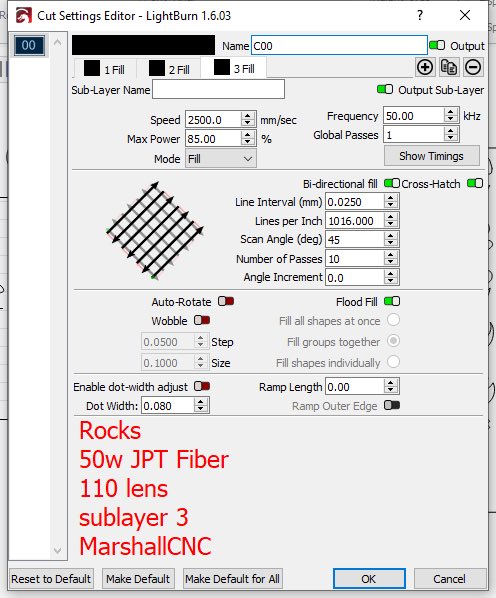Screen dimensions: 496x598
Task: Click the black layer color bar
Action: coord(143,45)
